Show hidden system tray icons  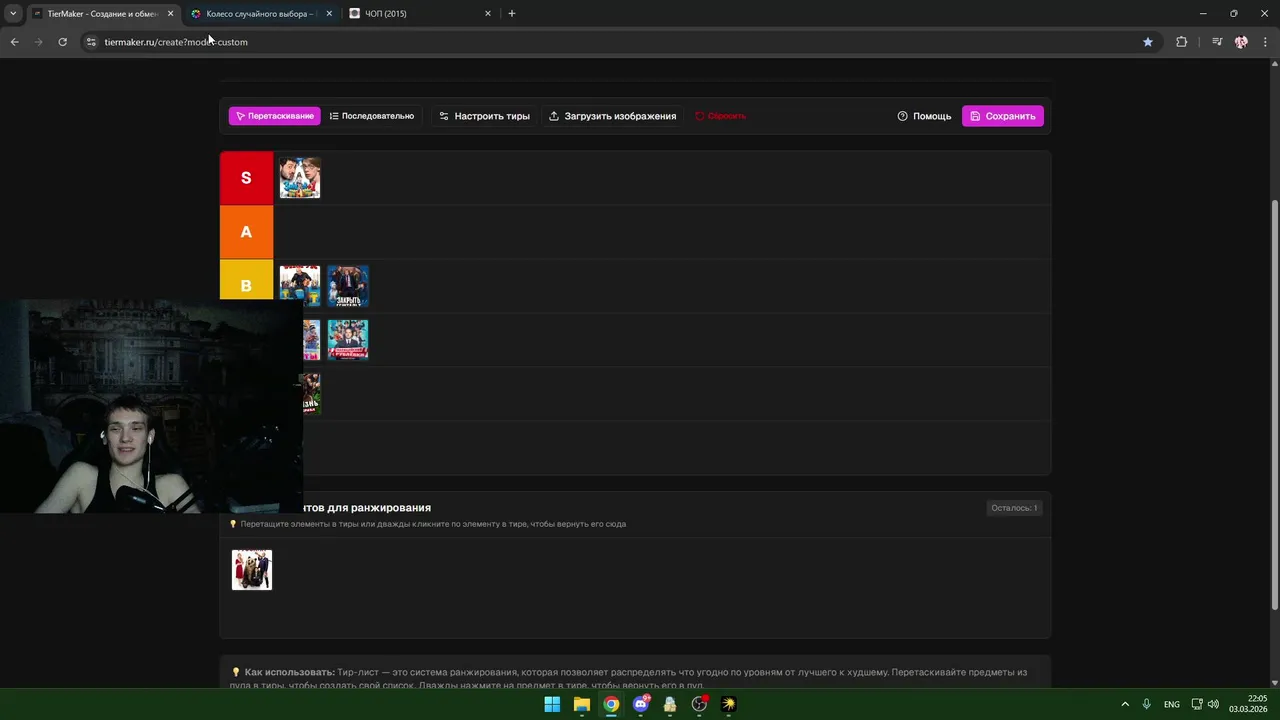pyautogui.click(x=1125, y=704)
